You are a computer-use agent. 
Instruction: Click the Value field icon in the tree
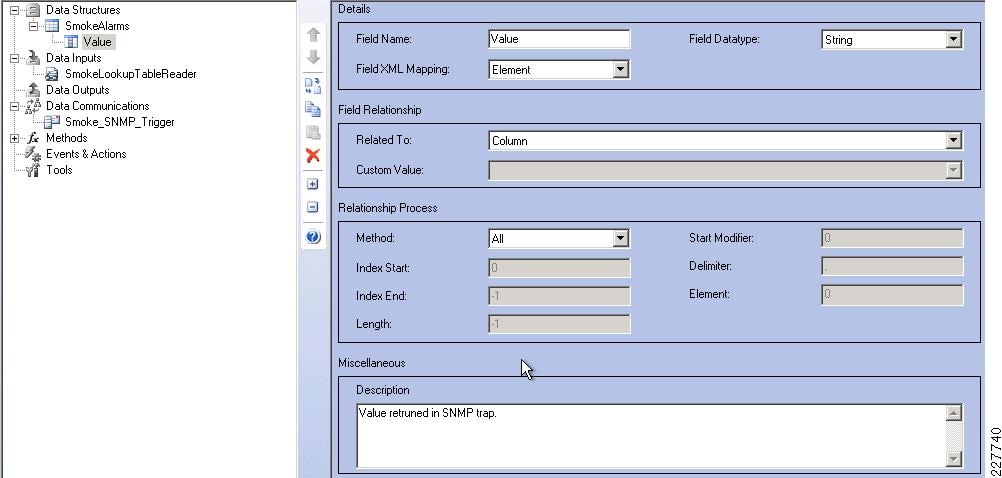pos(72,42)
